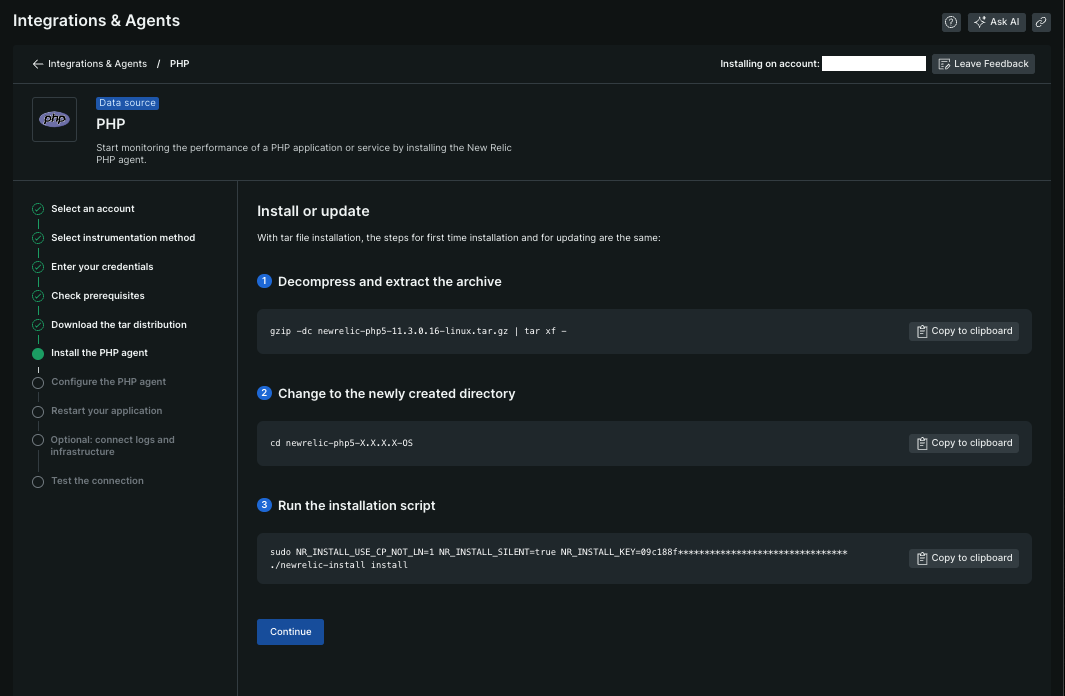Click the Data source tag
Image resolution: width=1065 pixels, height=696 pixels.
[127, 103]
